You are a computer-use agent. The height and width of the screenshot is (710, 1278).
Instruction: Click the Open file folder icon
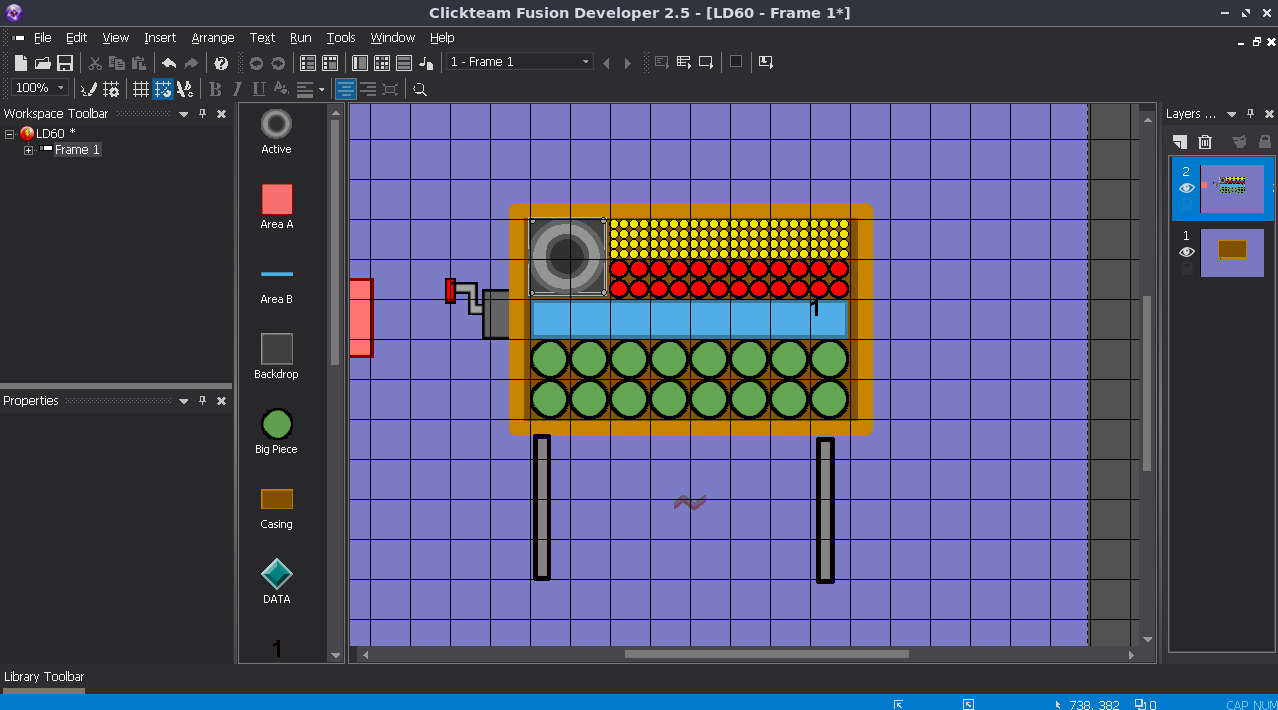pos(42,62)
